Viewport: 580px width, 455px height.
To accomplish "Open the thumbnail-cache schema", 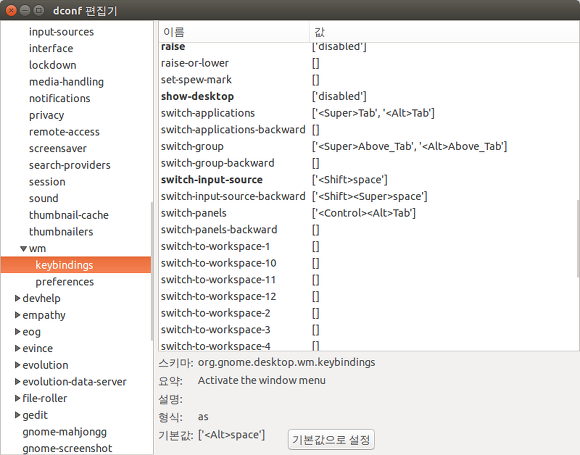I will (x=69, y=215).
